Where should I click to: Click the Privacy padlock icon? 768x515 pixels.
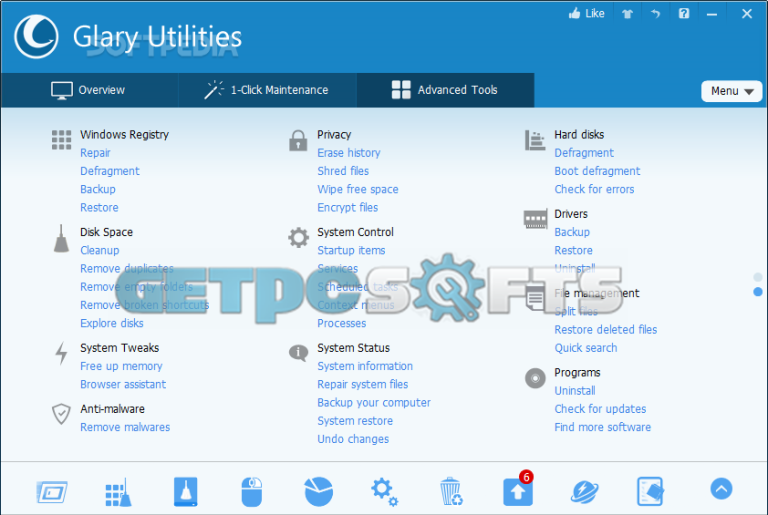pos(298,141)
